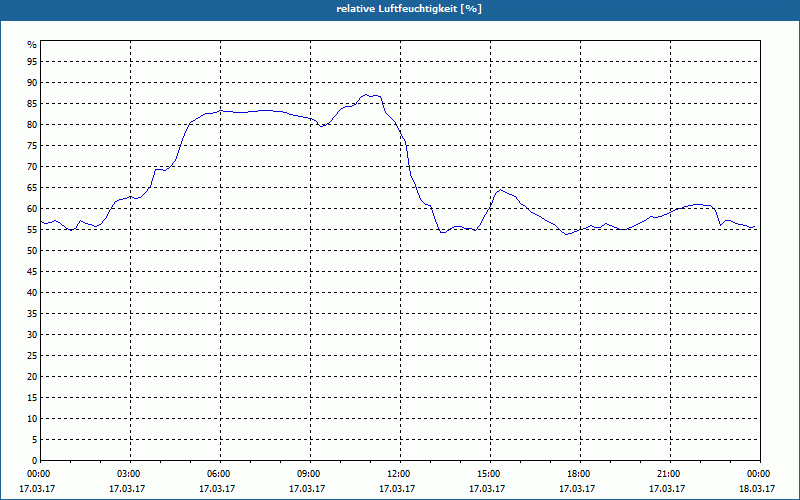
Task: Pick the 18:00 time label
Action: click(x=581, y=474)
